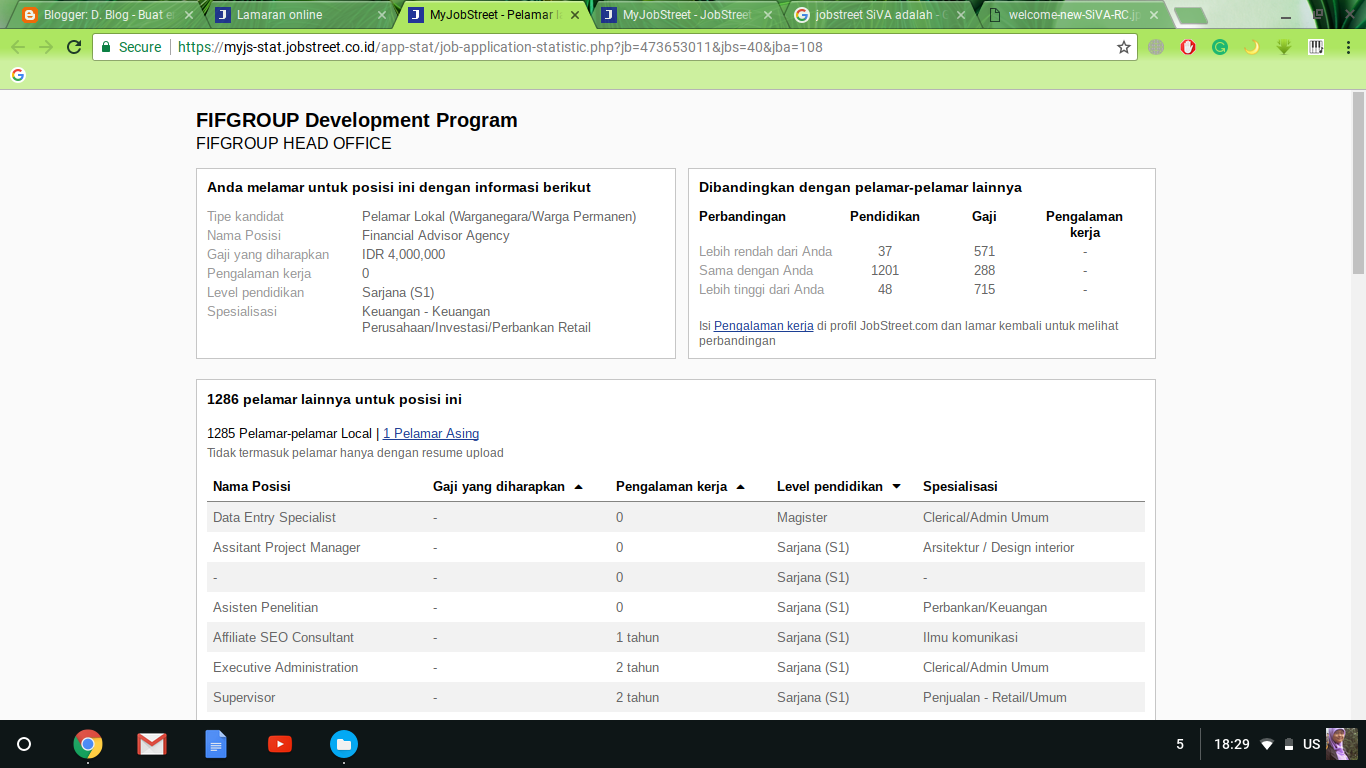Open Chrome from the shelf
This screenshot has height=768, width=1366.
point(88,744)
